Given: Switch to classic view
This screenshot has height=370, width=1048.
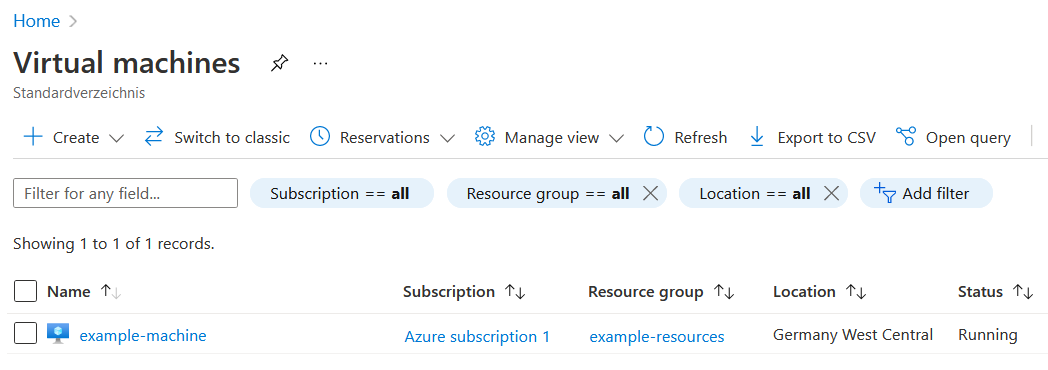Looking at the screenshot, I should point(232,138).
